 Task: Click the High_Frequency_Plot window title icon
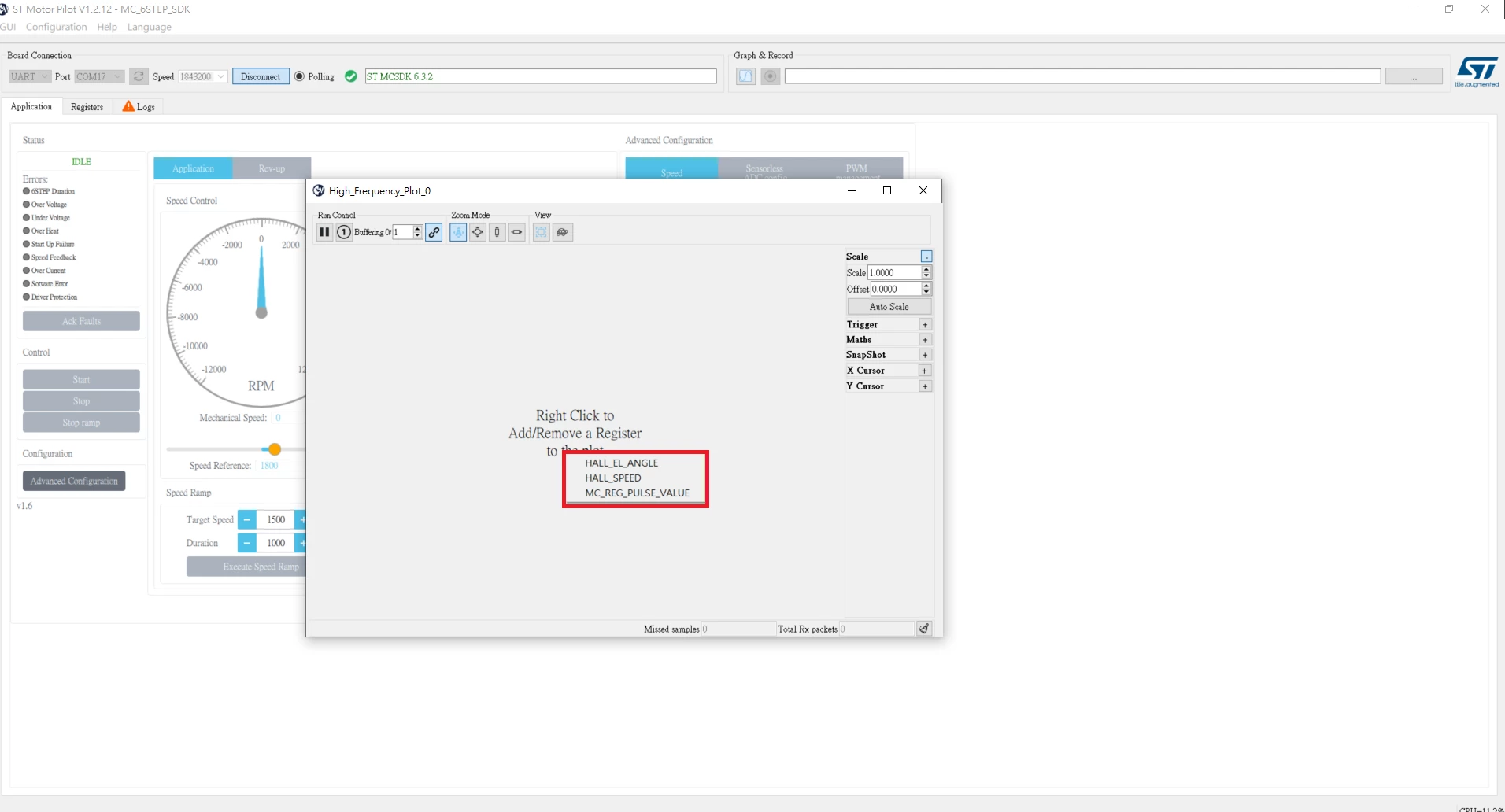[x=319, y=190]
